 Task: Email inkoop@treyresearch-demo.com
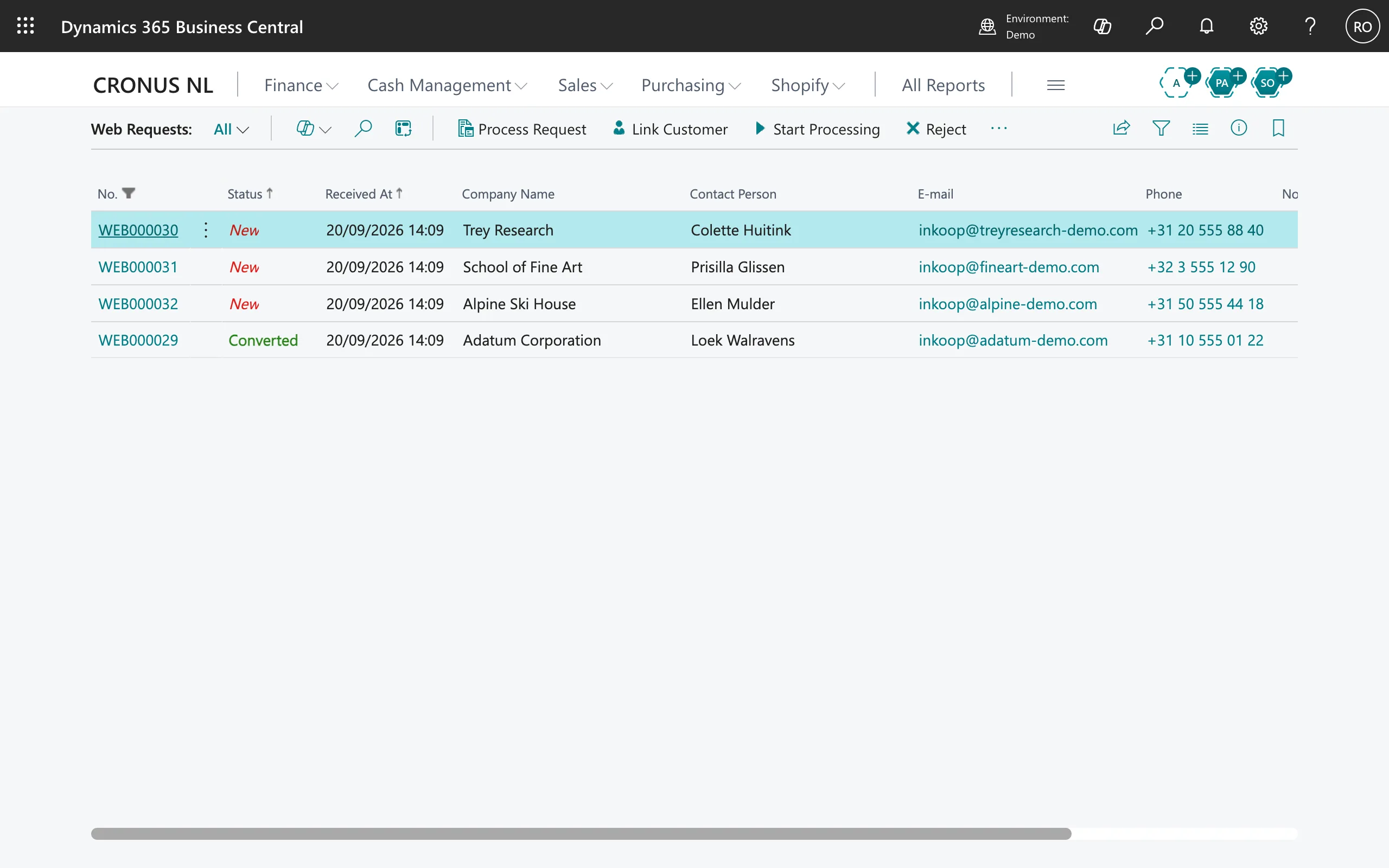pos(1028,230)
